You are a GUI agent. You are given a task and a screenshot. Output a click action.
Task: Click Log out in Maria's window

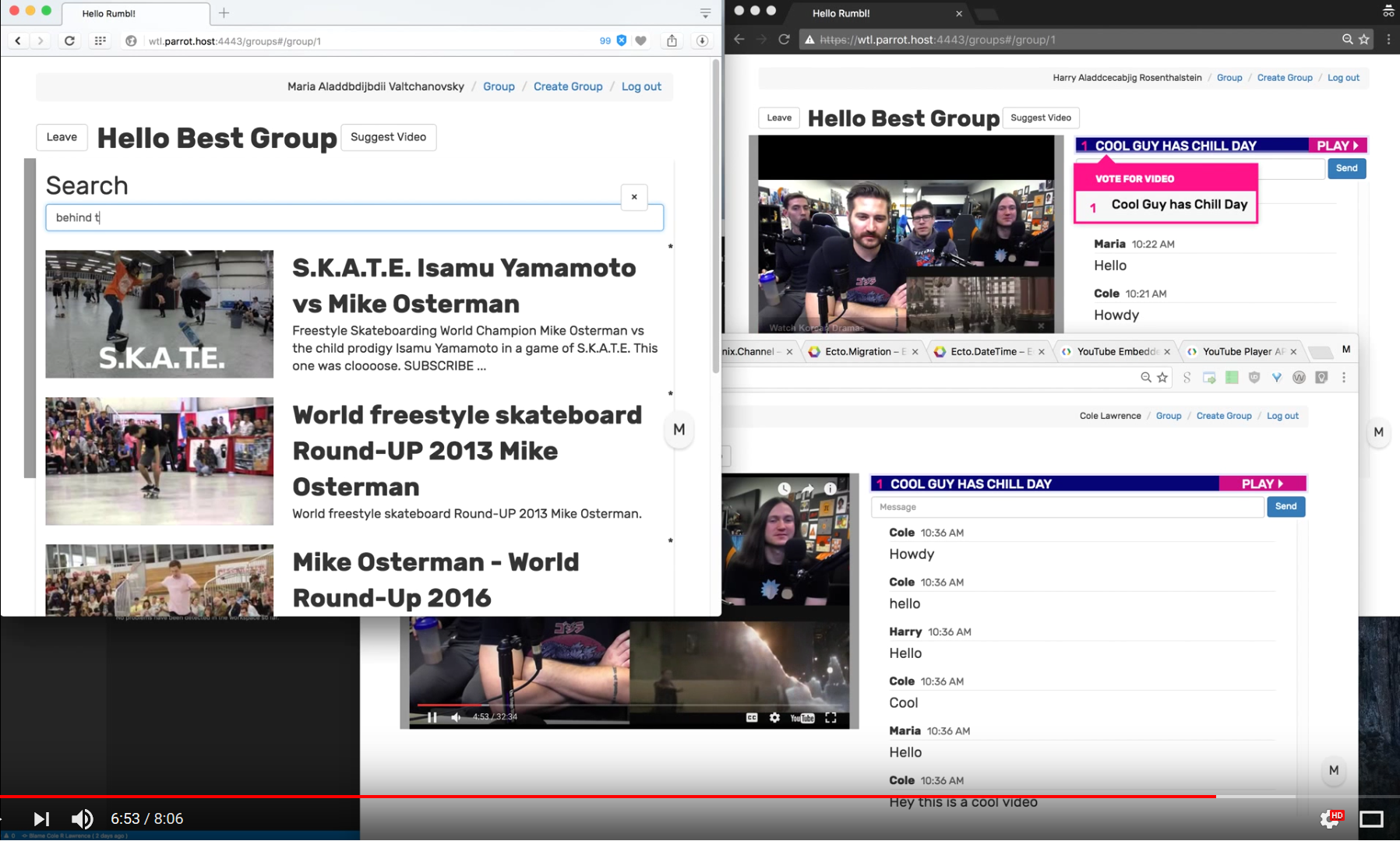tap(641, 86)
